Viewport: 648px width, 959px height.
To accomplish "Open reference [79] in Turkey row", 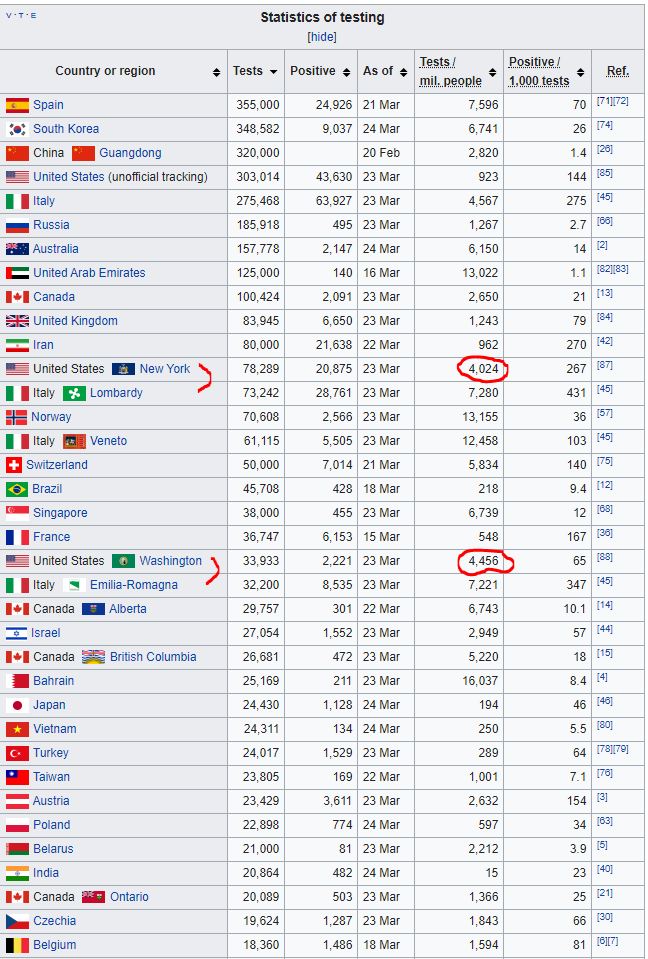I will pos(620,749).
